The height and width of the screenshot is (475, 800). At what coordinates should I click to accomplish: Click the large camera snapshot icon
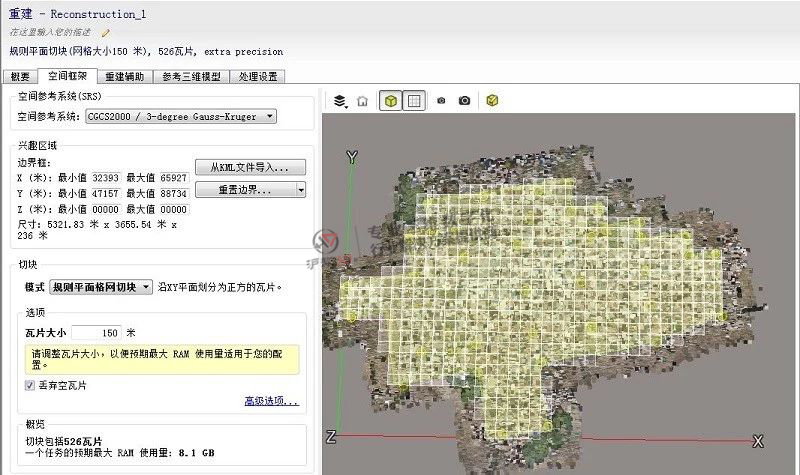click(464, 101)
